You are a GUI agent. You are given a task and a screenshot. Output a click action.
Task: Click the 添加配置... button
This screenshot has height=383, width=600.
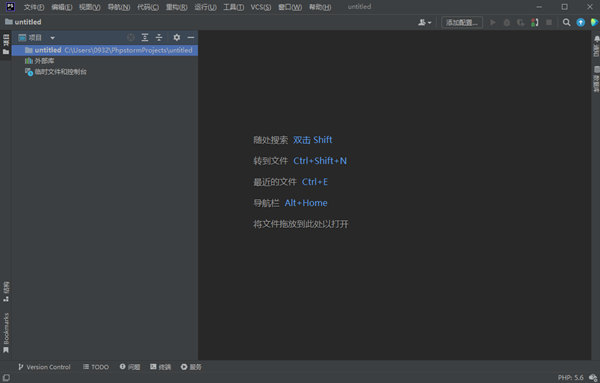(x=462, y=23)
